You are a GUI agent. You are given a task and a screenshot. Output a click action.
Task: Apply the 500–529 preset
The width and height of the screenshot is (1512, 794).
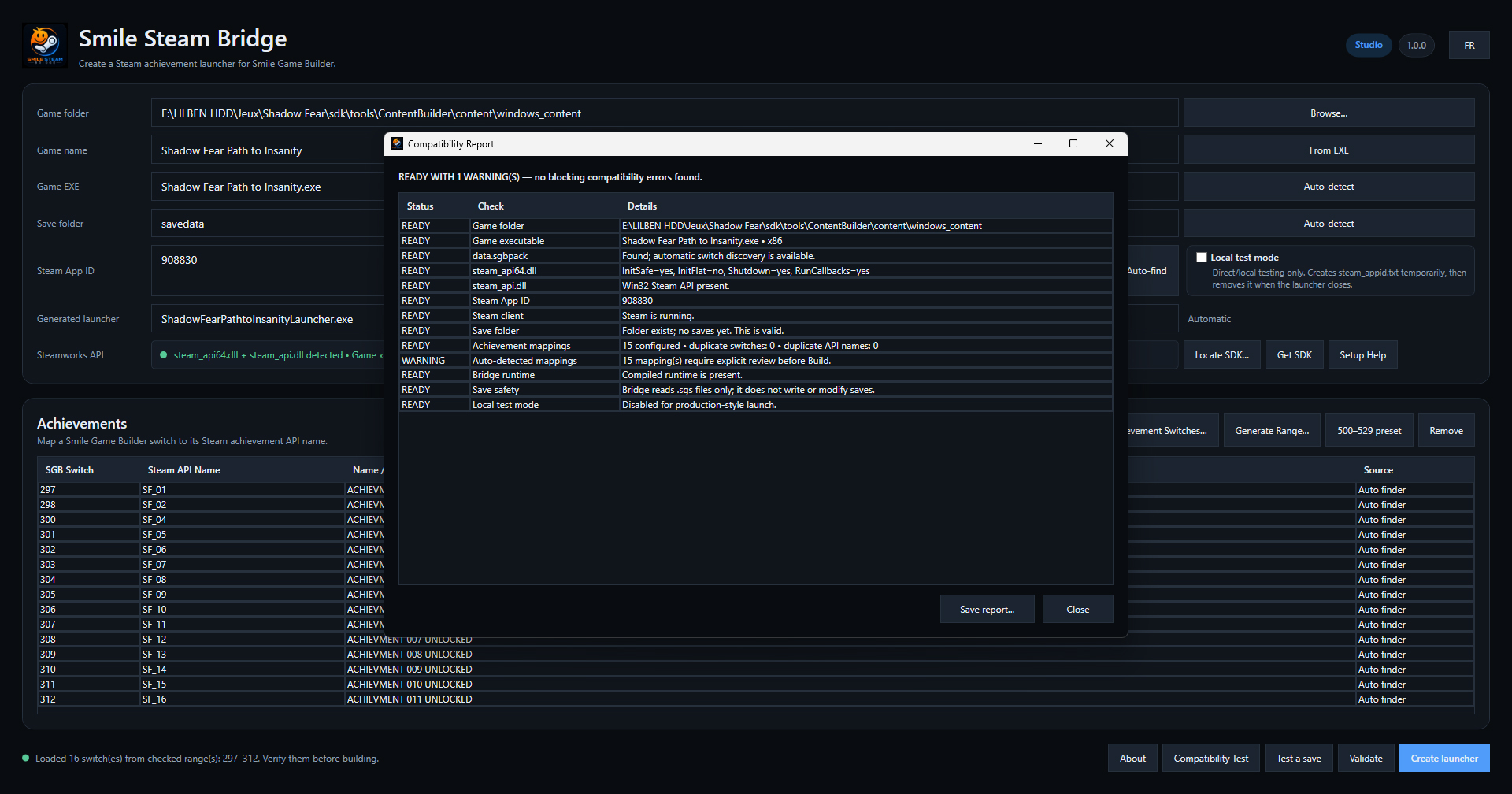click(x=1369, y=430)
